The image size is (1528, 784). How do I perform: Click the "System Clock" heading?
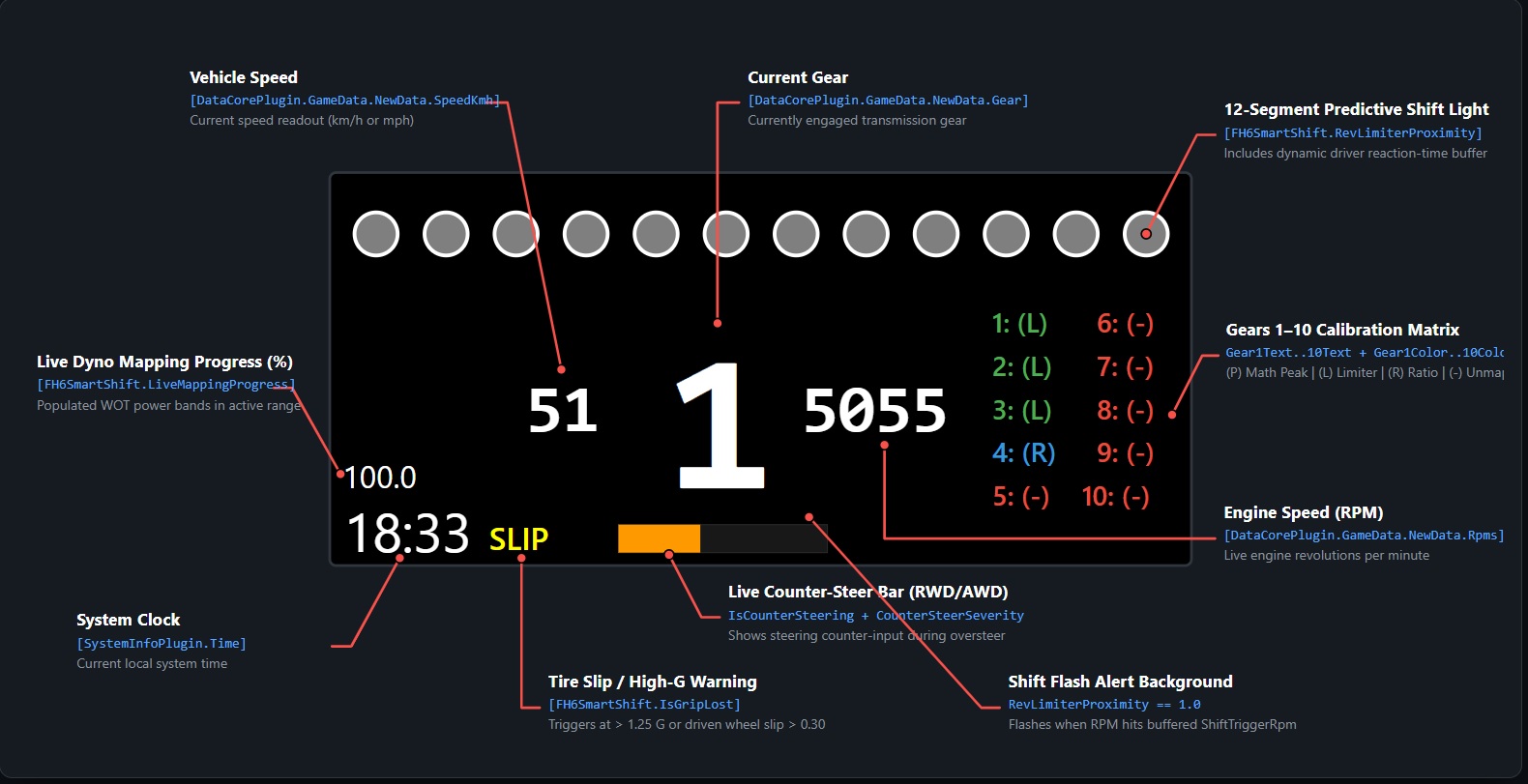(129, 620)
